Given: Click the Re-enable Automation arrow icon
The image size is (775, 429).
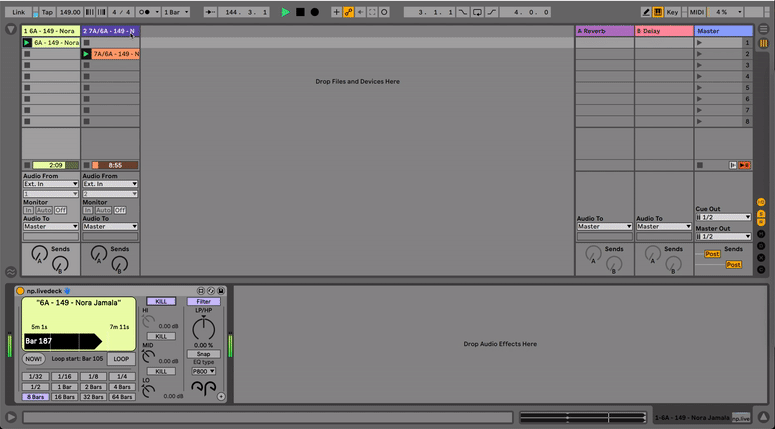Looking at the screenshot, I should [x=360, y=12].
